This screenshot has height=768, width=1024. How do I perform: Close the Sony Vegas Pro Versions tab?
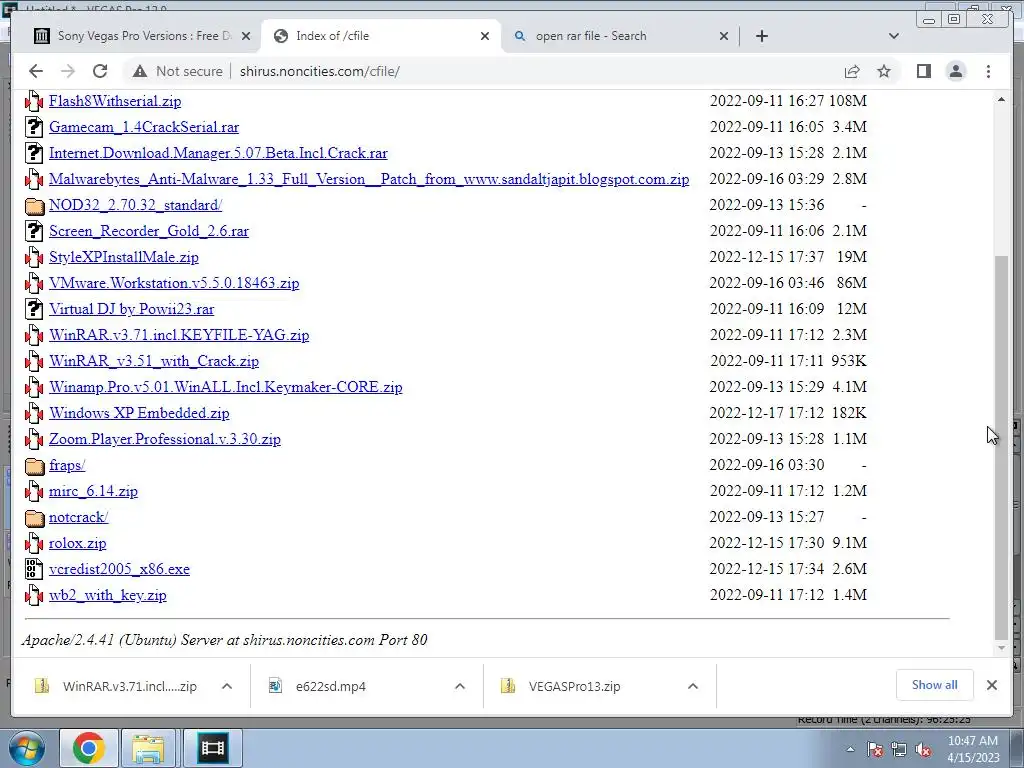coord(246,36)
